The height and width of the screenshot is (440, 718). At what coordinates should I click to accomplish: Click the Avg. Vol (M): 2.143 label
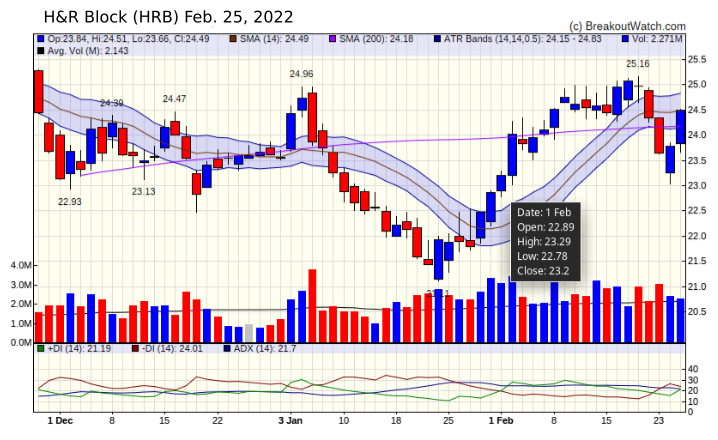tap(88, 51)
